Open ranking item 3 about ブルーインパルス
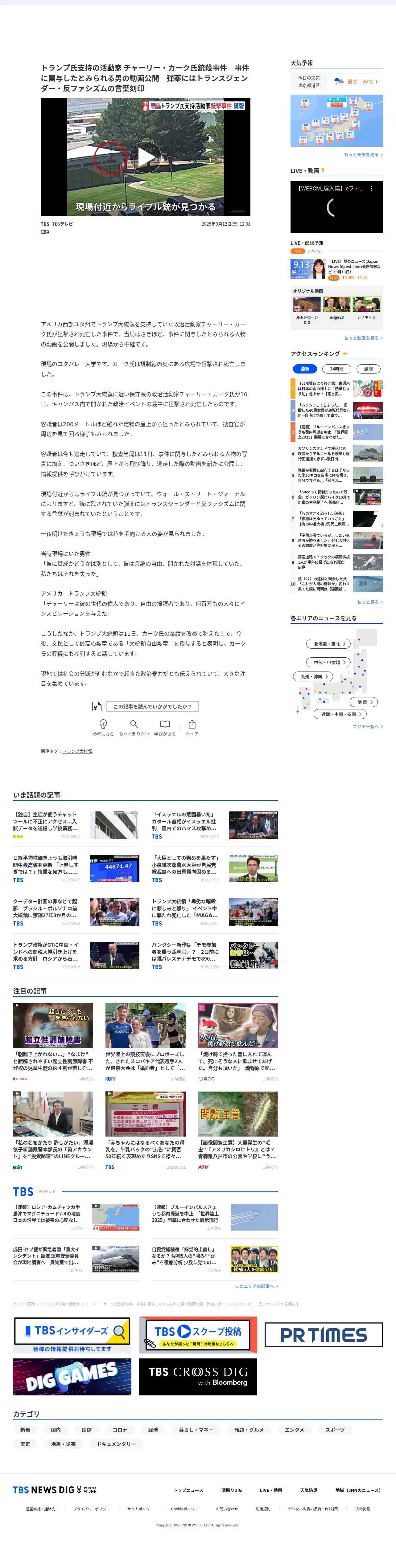 point(336,432)
